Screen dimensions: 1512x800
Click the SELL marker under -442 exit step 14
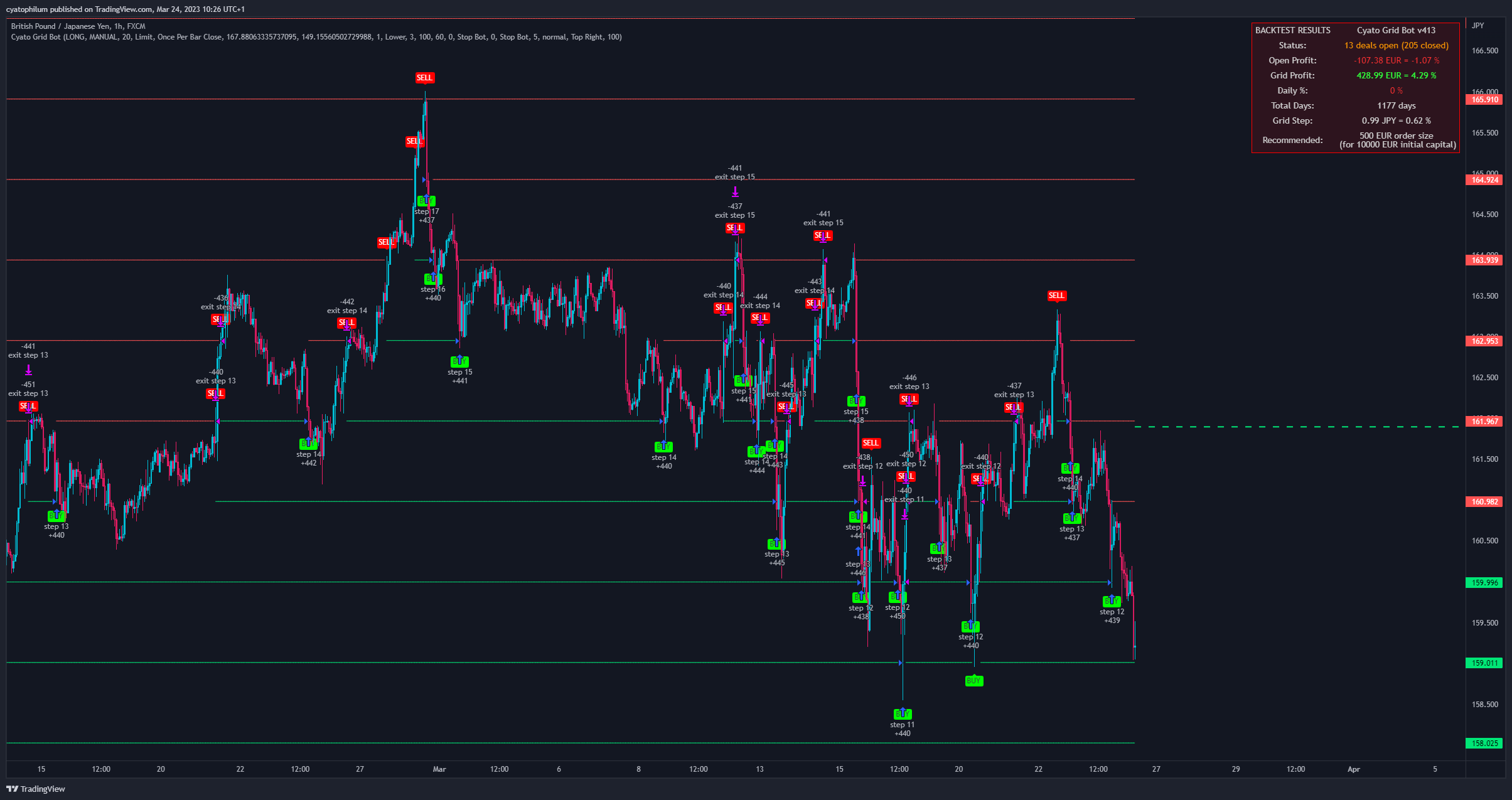[347, 323]
